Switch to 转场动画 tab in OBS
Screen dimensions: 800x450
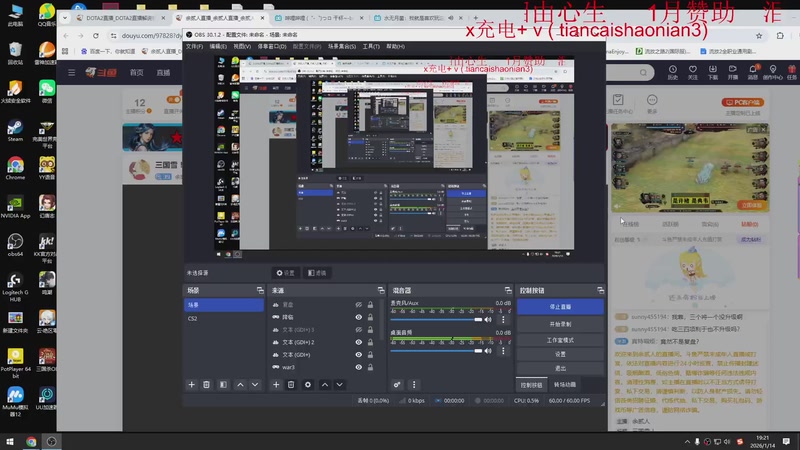pos(565,385)
